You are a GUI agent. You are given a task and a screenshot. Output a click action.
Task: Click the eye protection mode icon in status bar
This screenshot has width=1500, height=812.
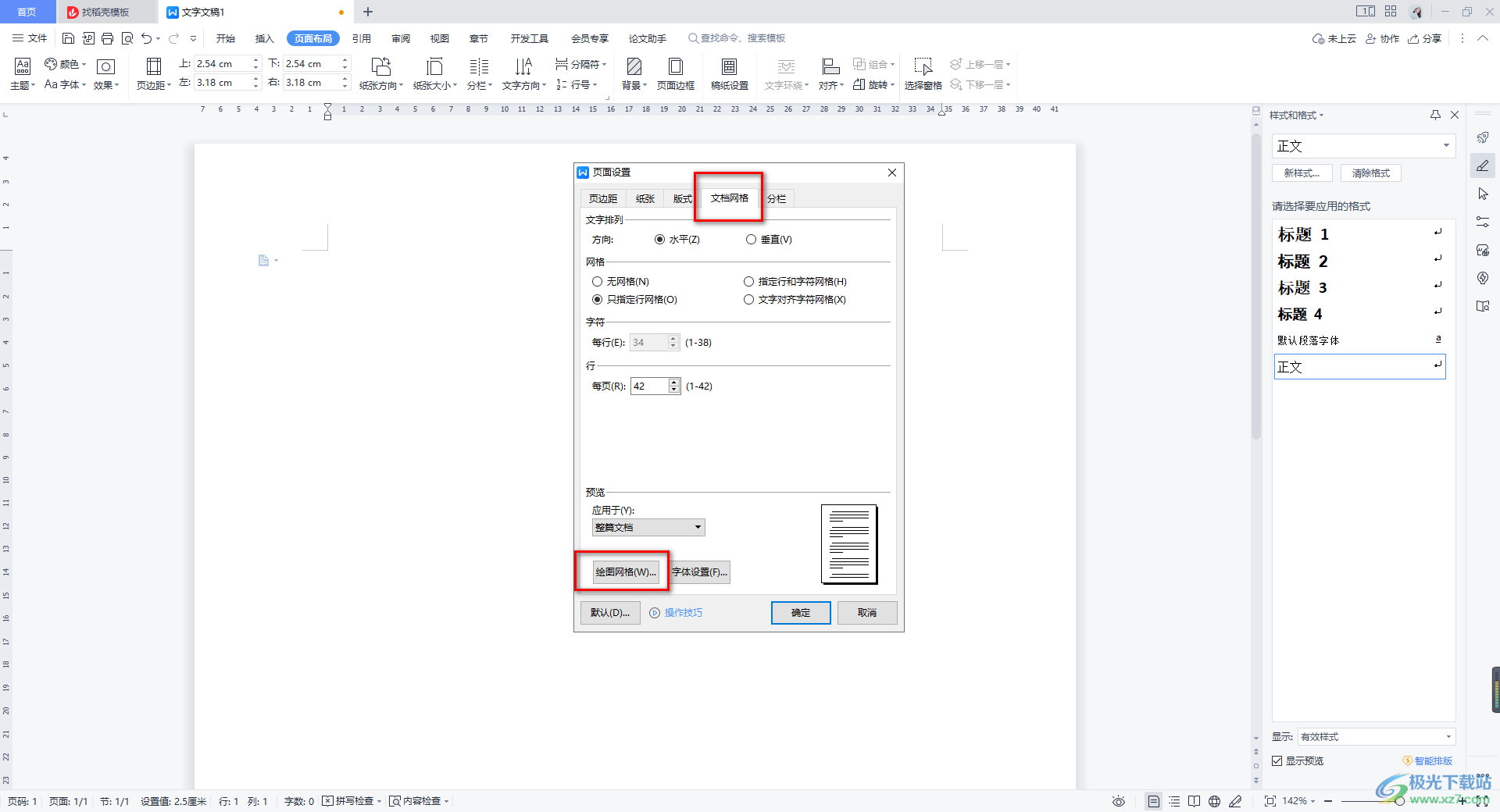[1119, 801]
